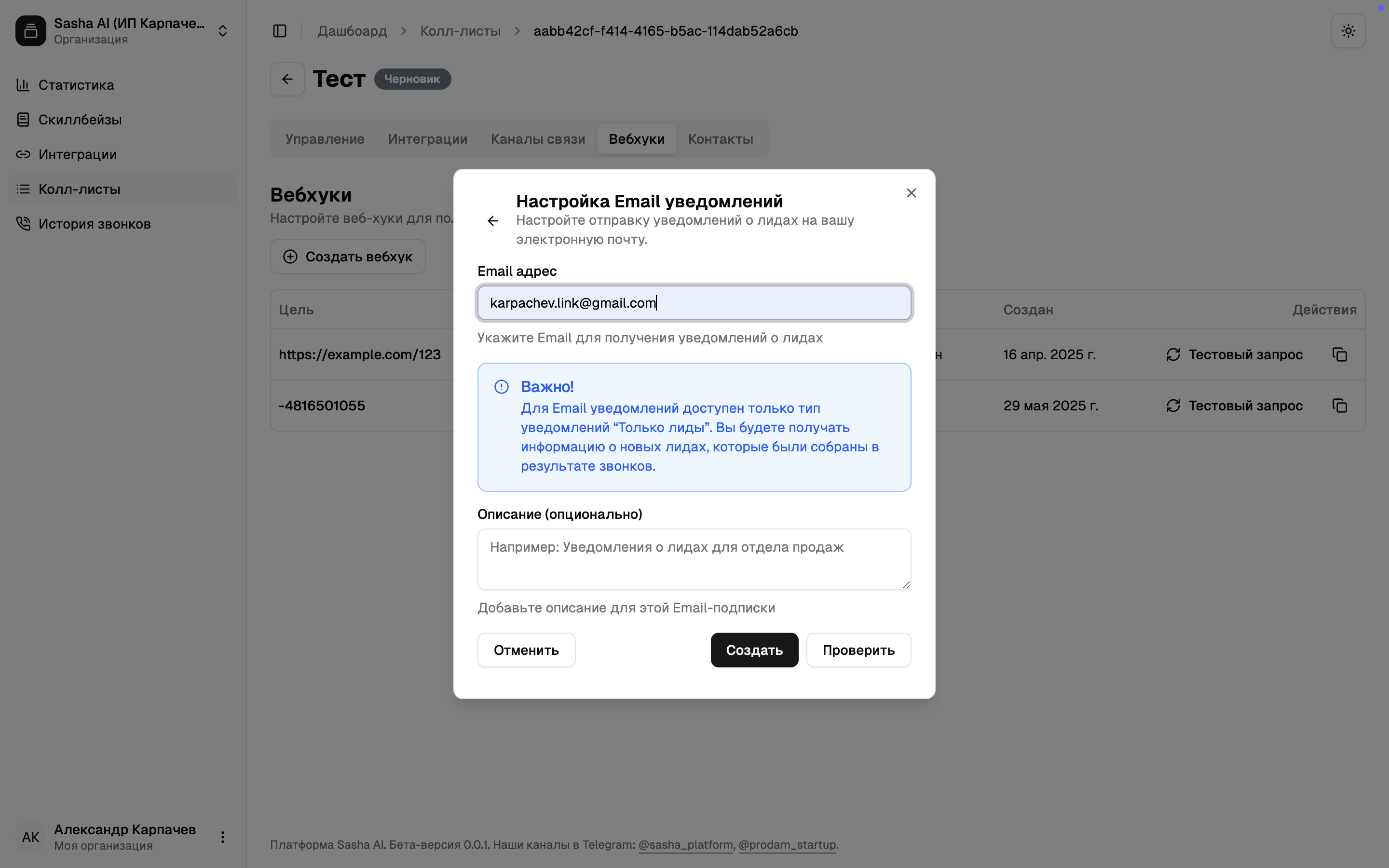Click the Отменить button
This screenshot has width=1389, height=868.
(x=526, y=650)
